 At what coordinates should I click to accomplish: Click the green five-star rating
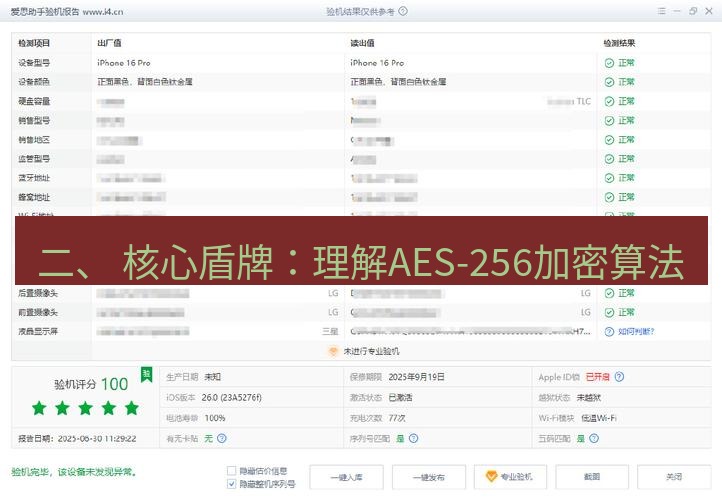click(x=86, y=408)
